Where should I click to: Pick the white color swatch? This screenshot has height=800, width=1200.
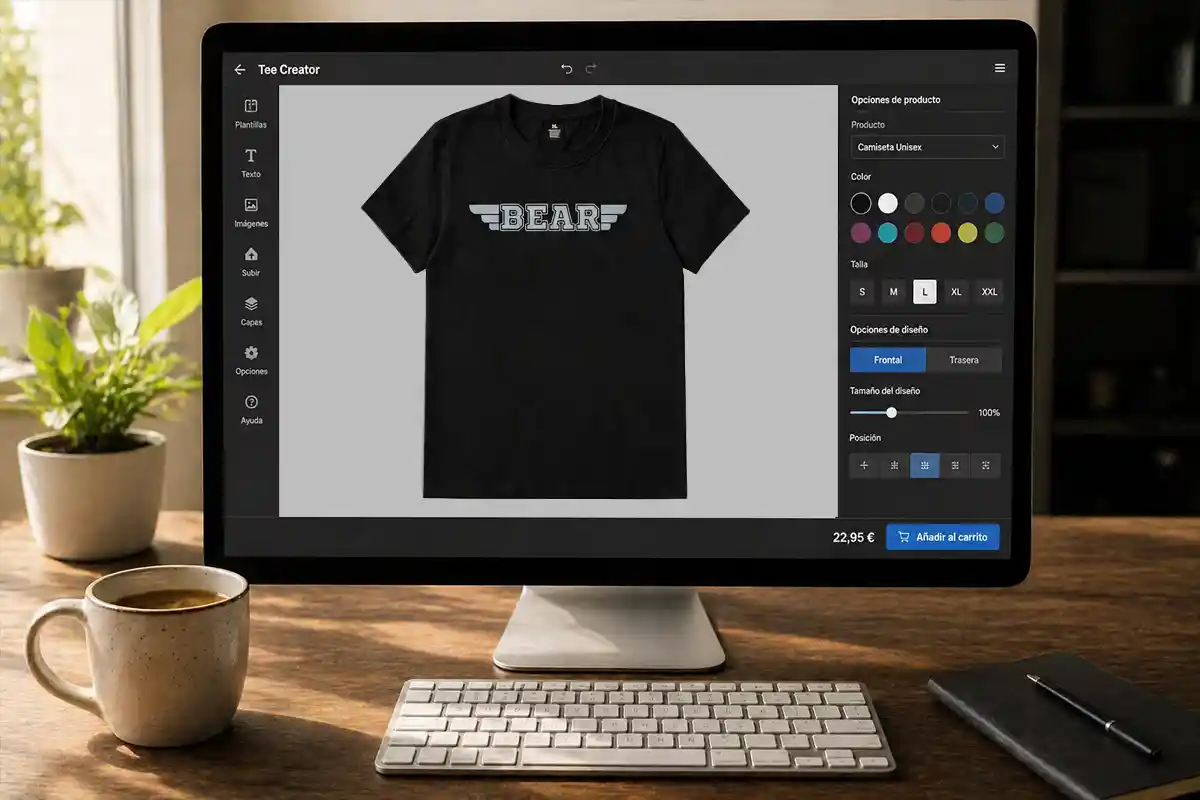coord(888,203)
